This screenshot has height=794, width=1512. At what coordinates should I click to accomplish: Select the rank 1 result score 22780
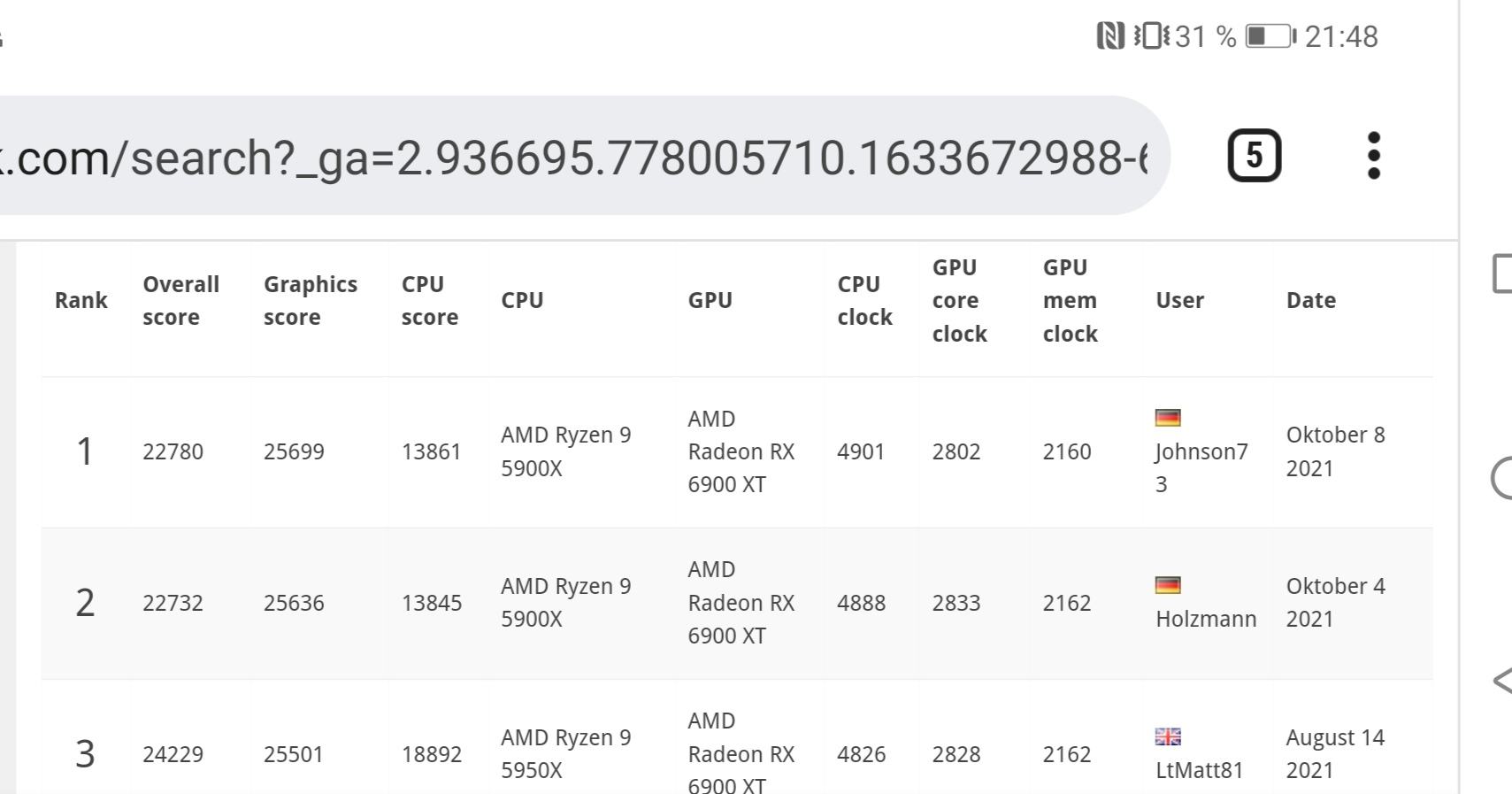tap(173, 452)
